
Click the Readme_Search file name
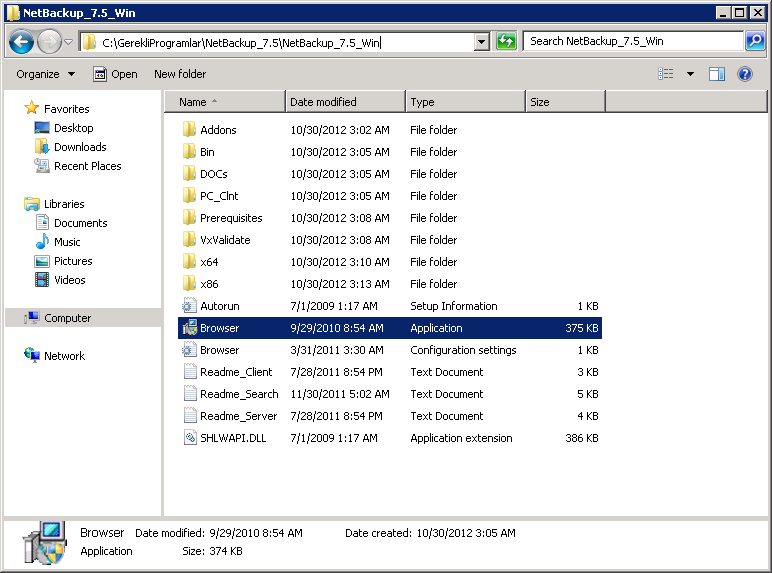(x=239, y=394)
